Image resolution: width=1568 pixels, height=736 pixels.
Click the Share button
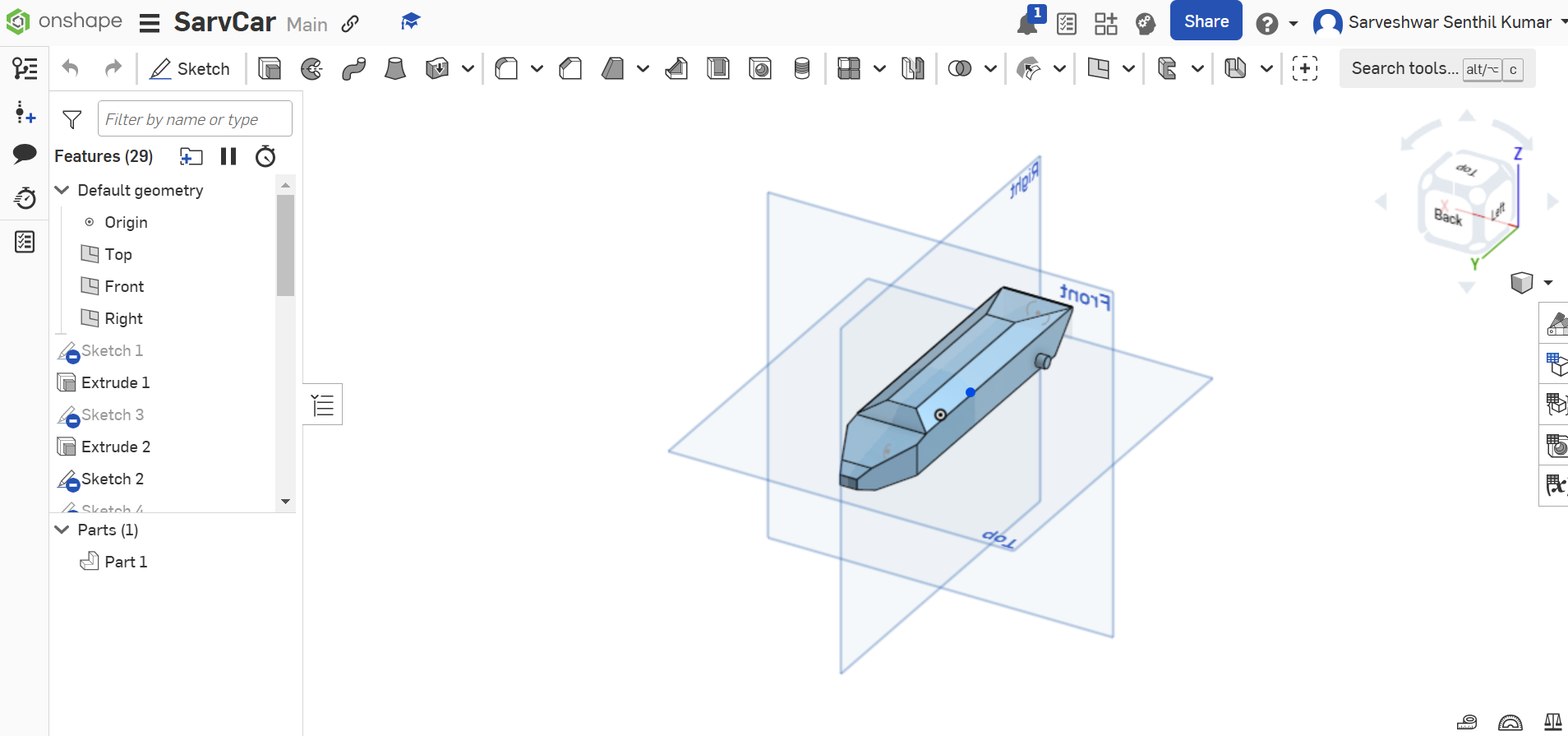(x=1206, y=21)
